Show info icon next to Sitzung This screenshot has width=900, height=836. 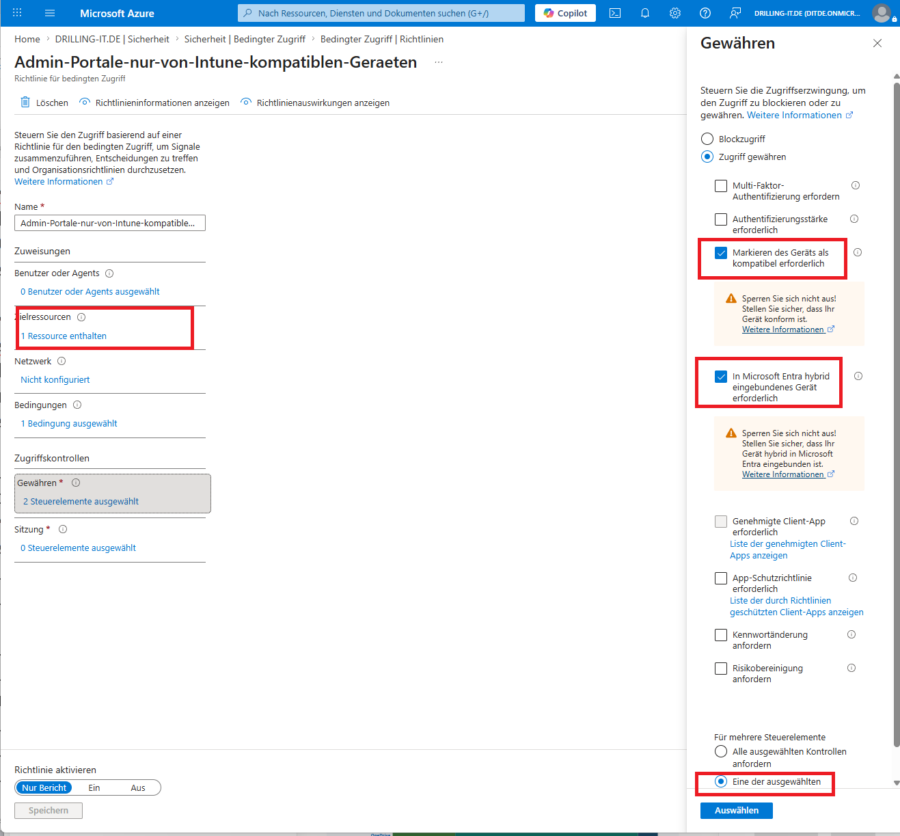[63, 529]
